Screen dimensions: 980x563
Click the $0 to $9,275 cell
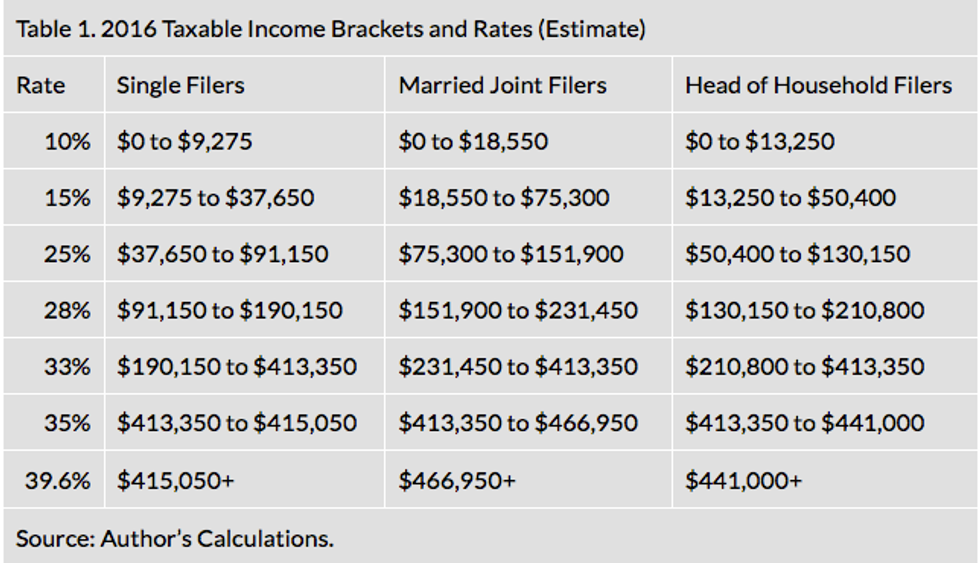(x=184, y=141)
